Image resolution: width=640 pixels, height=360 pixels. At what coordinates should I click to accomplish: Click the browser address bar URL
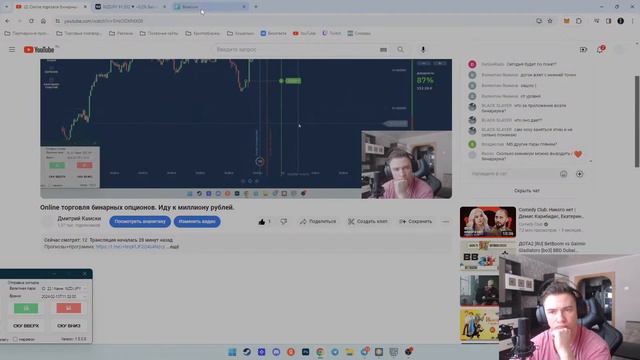pos(104,21)
